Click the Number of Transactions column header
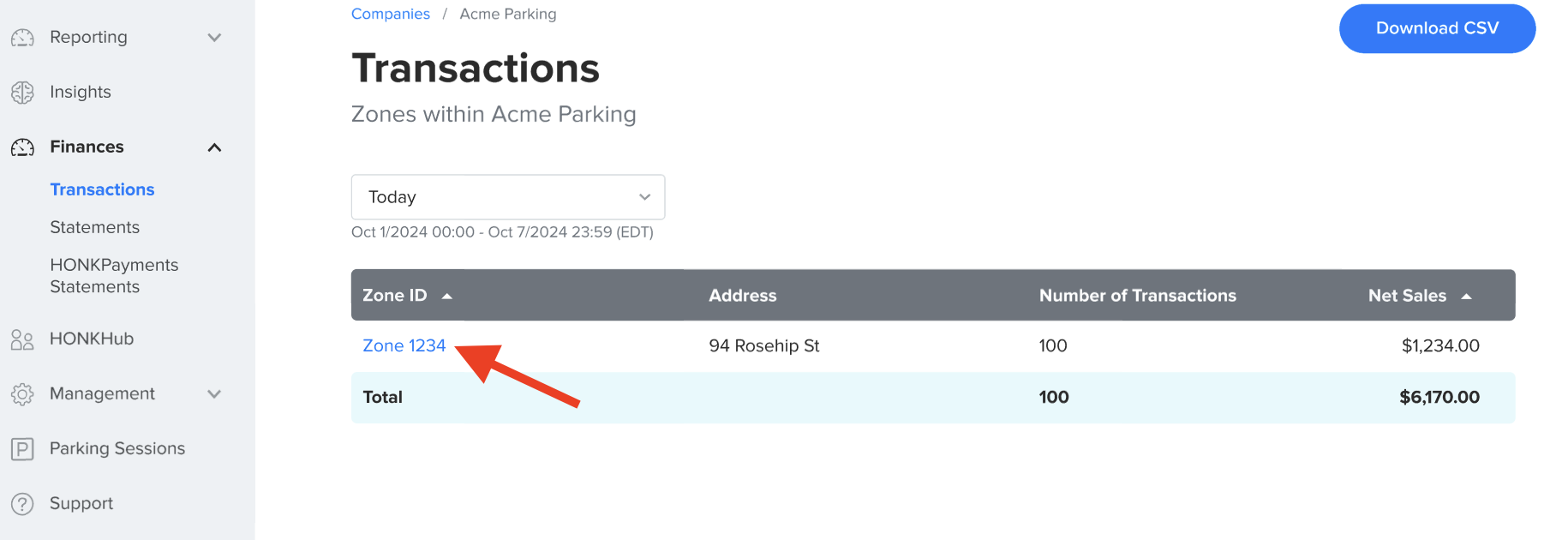This screenshot has height=540, width=1568. (x=1137, y=296)
